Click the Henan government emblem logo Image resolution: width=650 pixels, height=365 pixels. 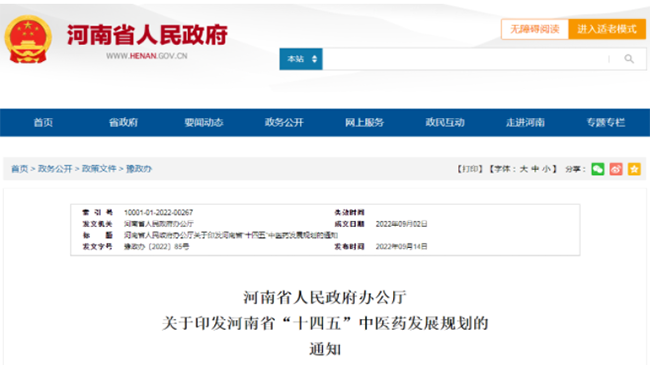pyautogui.click(x=28, y=39)
